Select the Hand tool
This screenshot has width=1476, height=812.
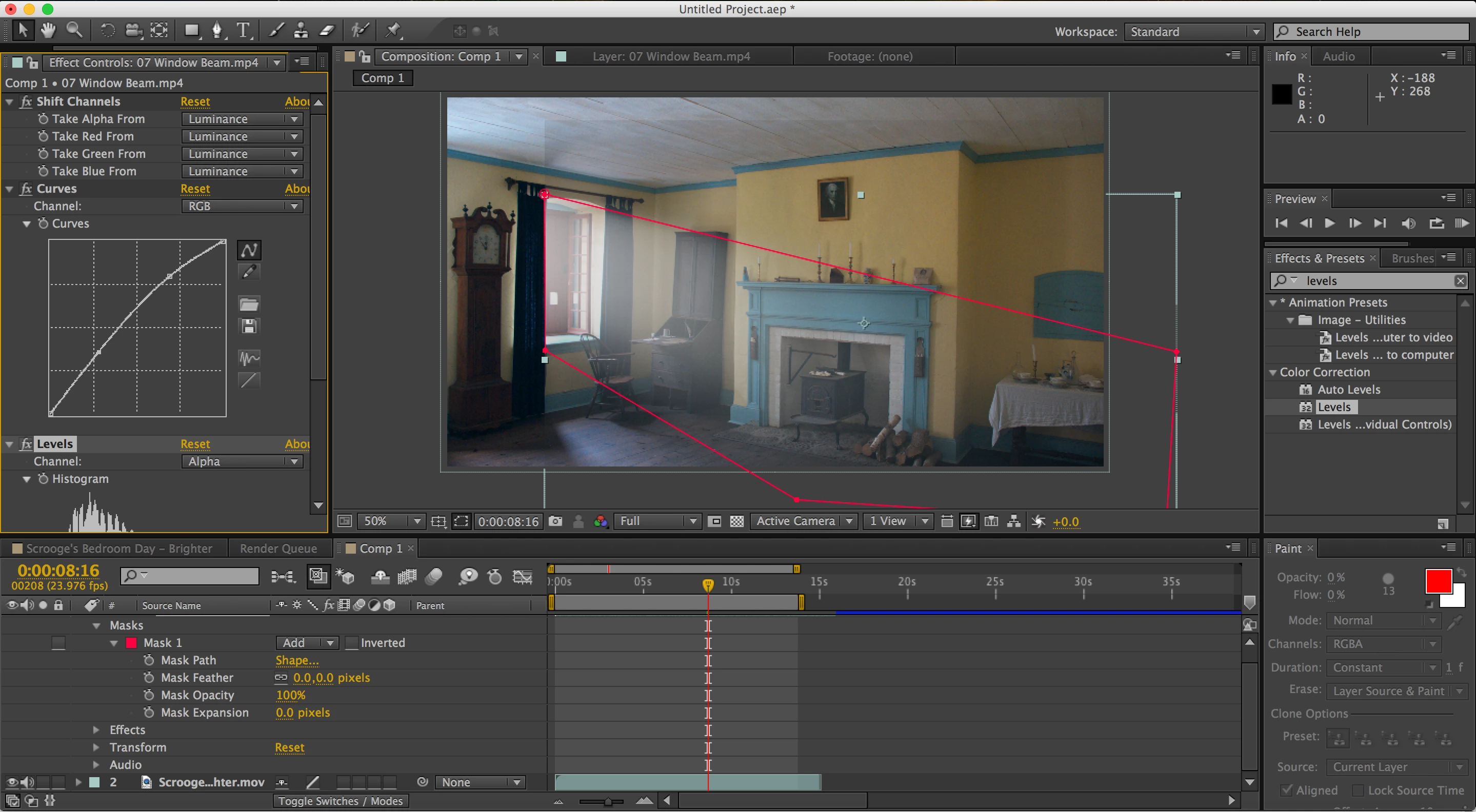click(x=48, y=30)
